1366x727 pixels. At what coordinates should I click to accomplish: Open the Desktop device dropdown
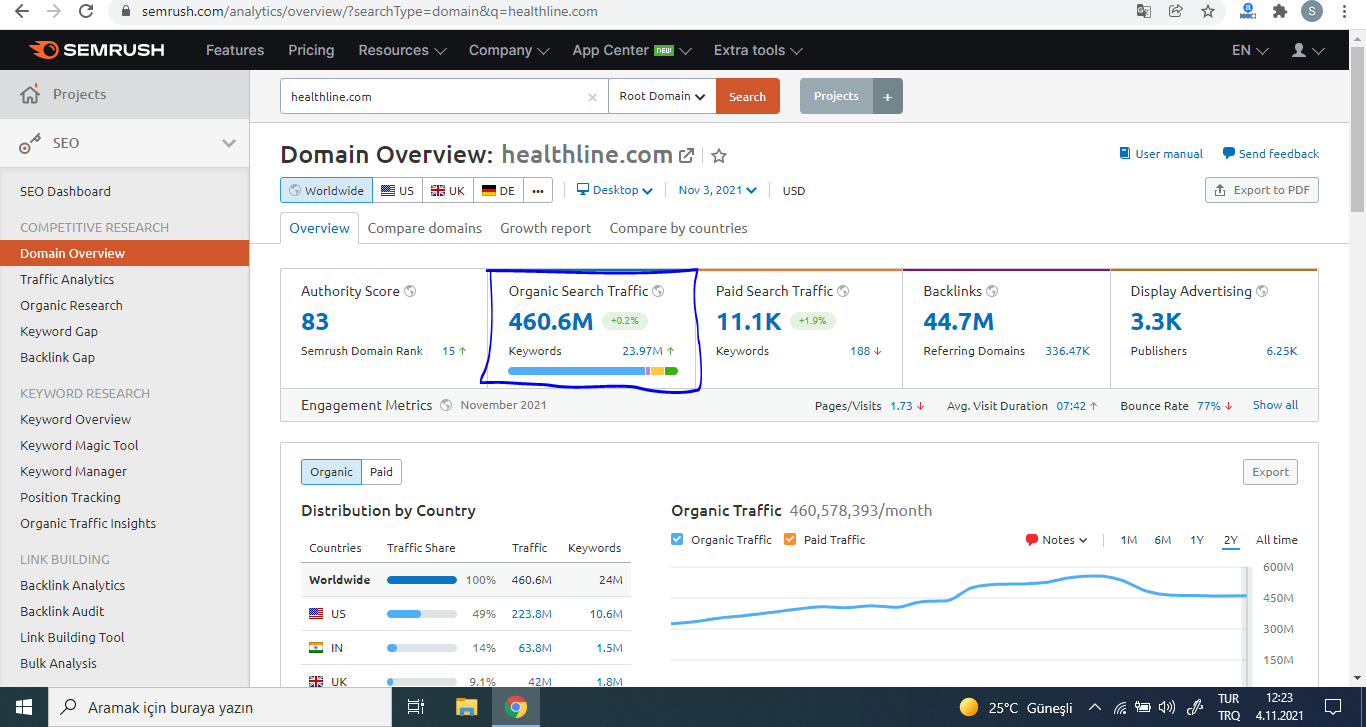(x=614, y=190)
